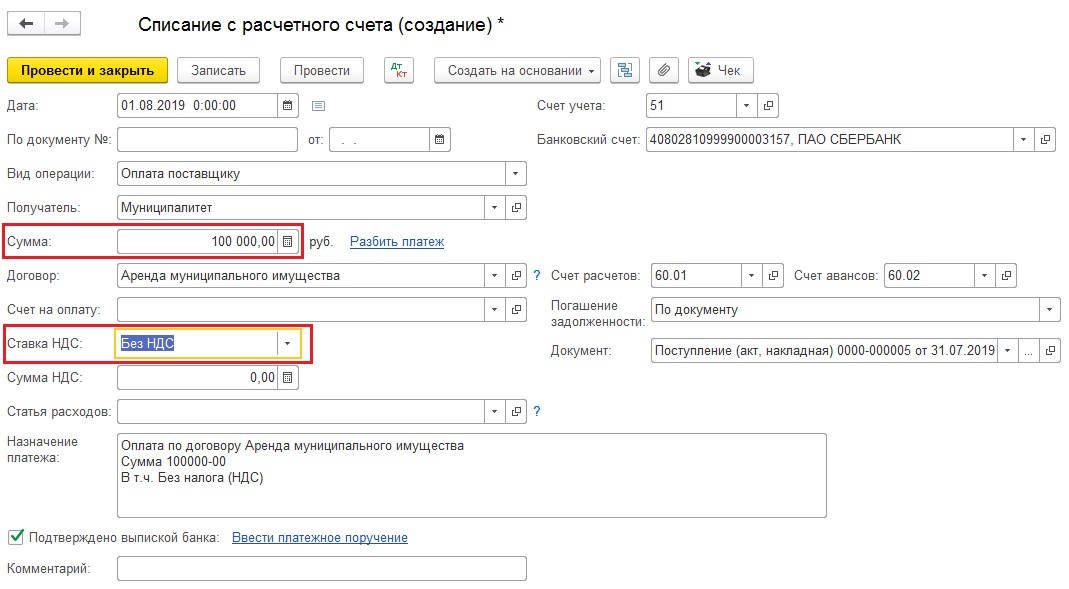
Task: Open Ввести платежное поручение link
Action: 319,537
